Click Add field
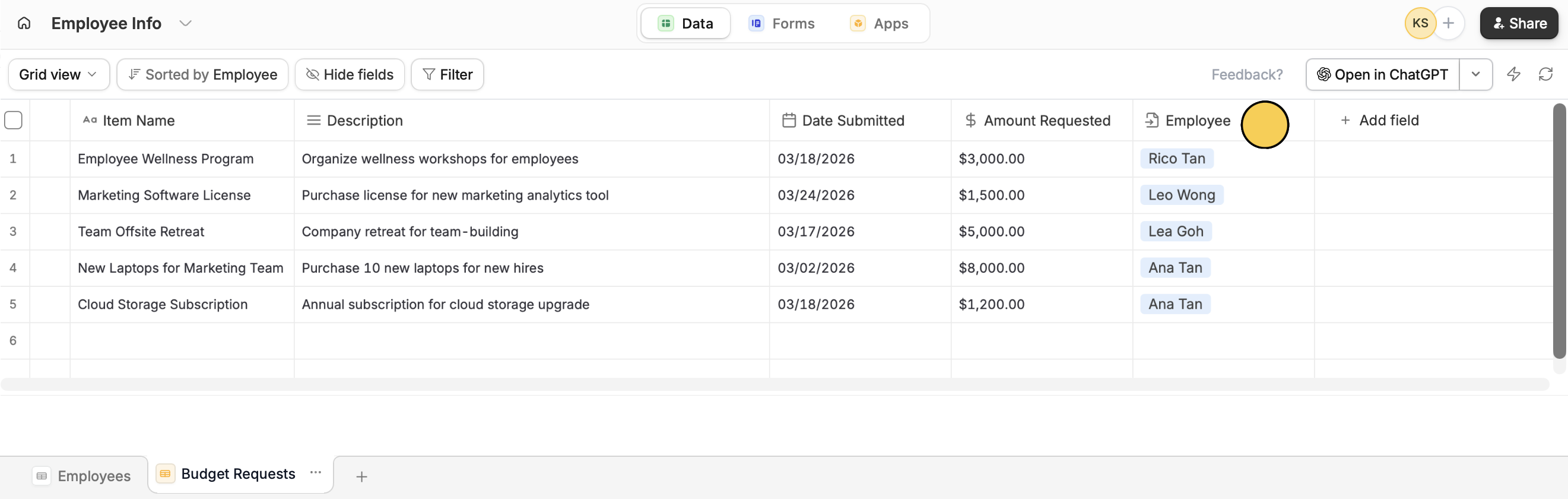1568x499 pixels. pyautogui.click(x=1380, y=121)
